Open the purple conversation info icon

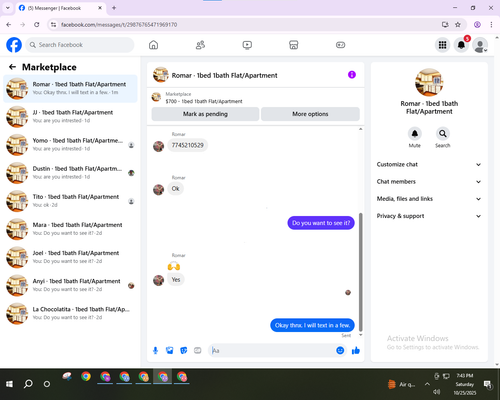point(352,75)
